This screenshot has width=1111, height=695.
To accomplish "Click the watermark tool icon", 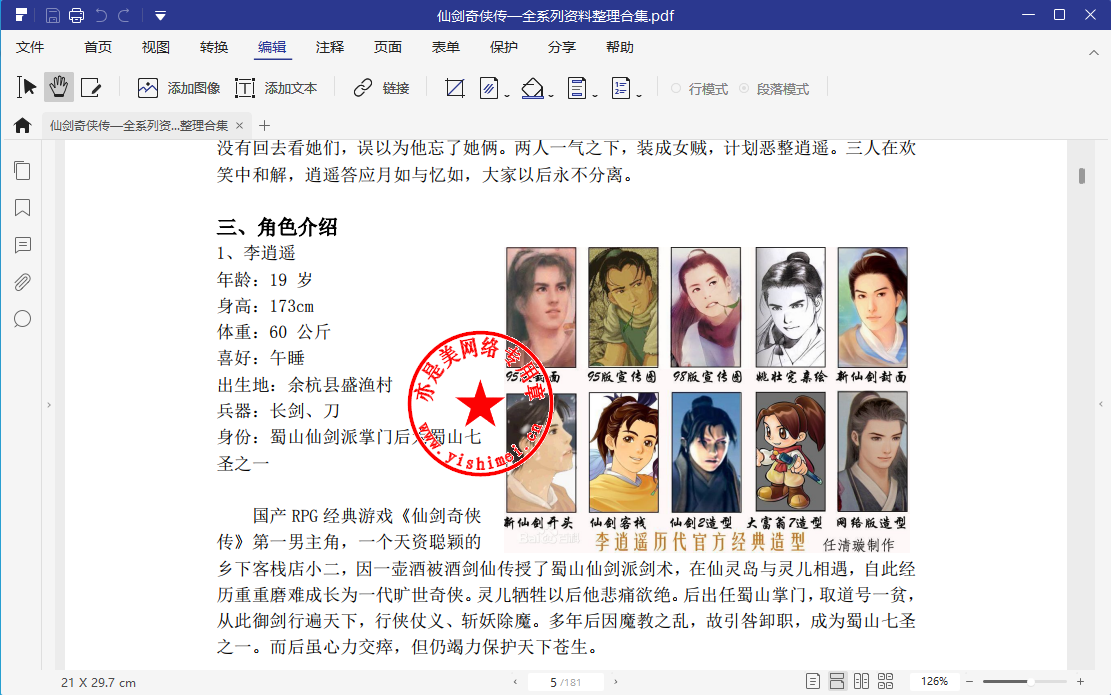I will [489, 88].
